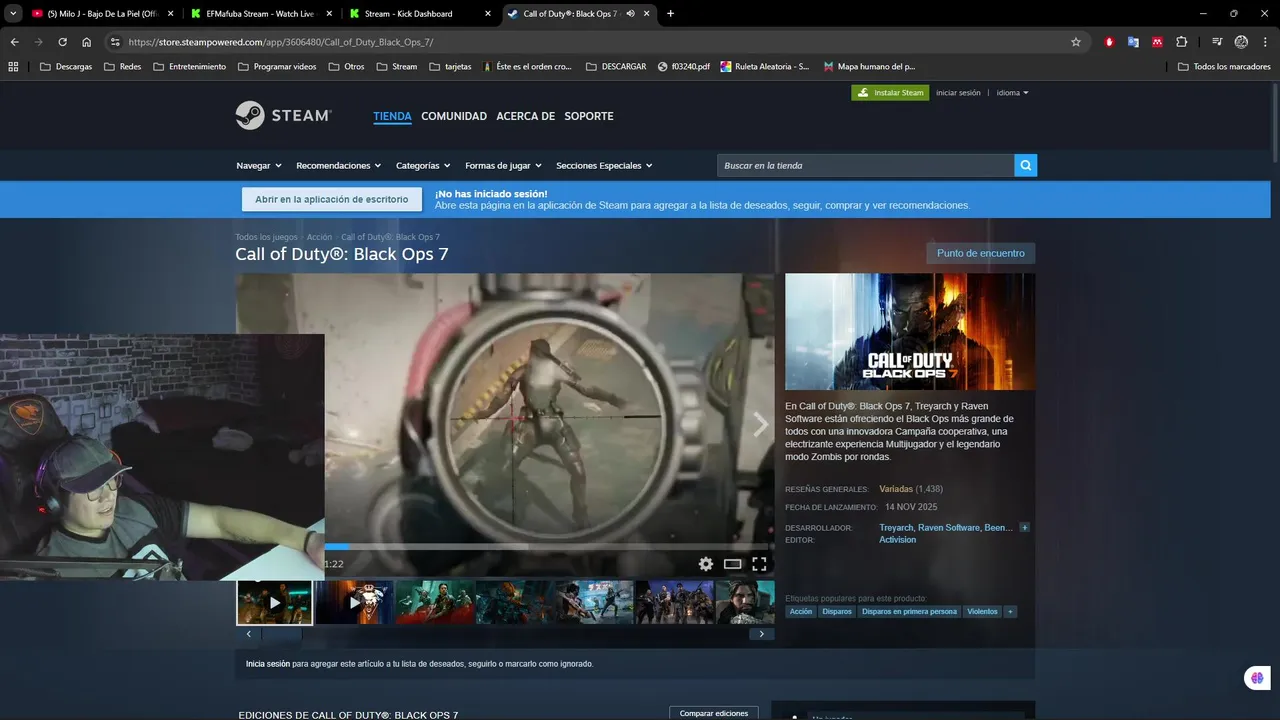This screenshot has height=720, width=1280.
Task: Seek in the video progress bar
Action: click(548, 547)
